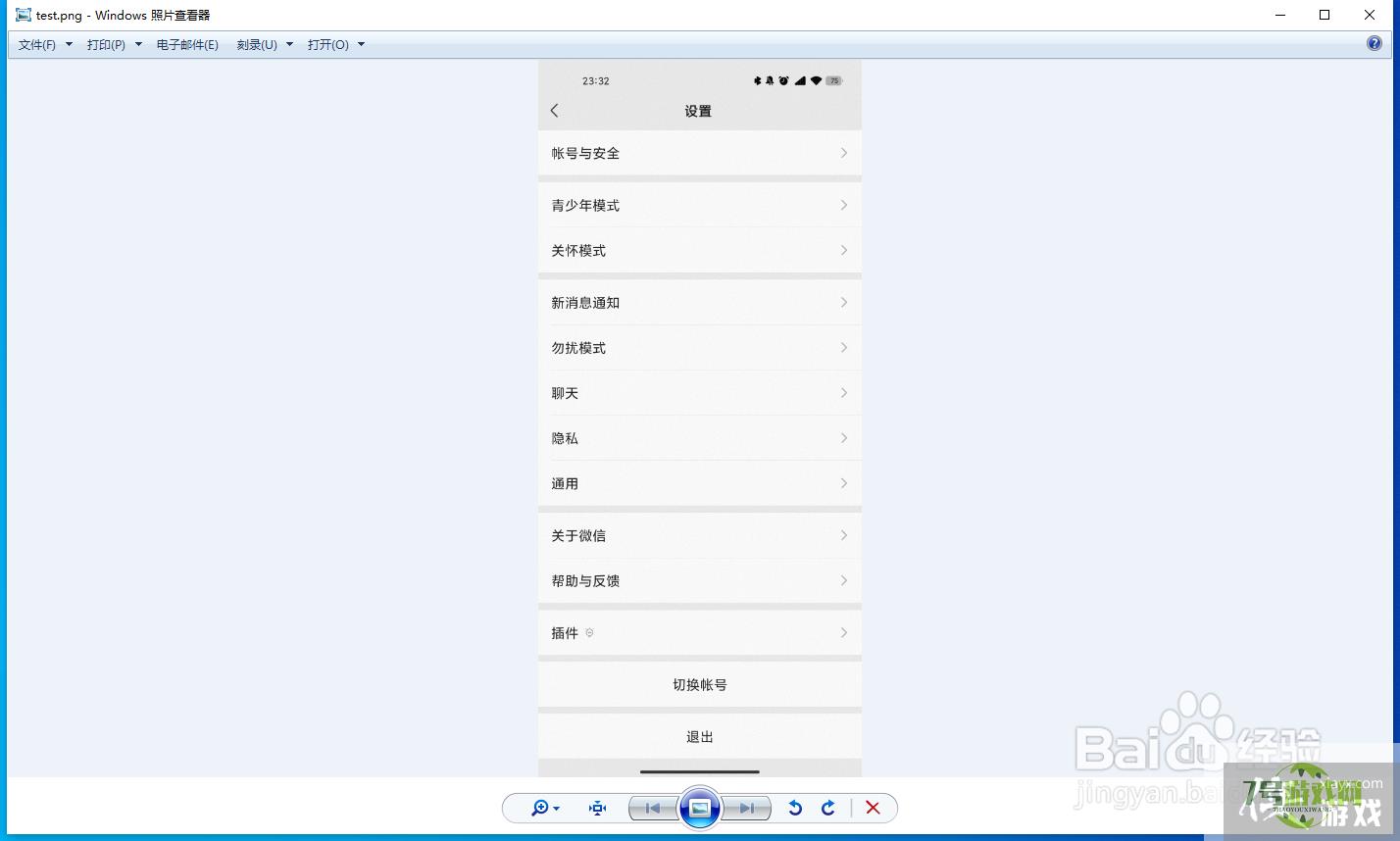Click the wifi icon in phone status bar
1400x841 pixels.
(816, 80)
